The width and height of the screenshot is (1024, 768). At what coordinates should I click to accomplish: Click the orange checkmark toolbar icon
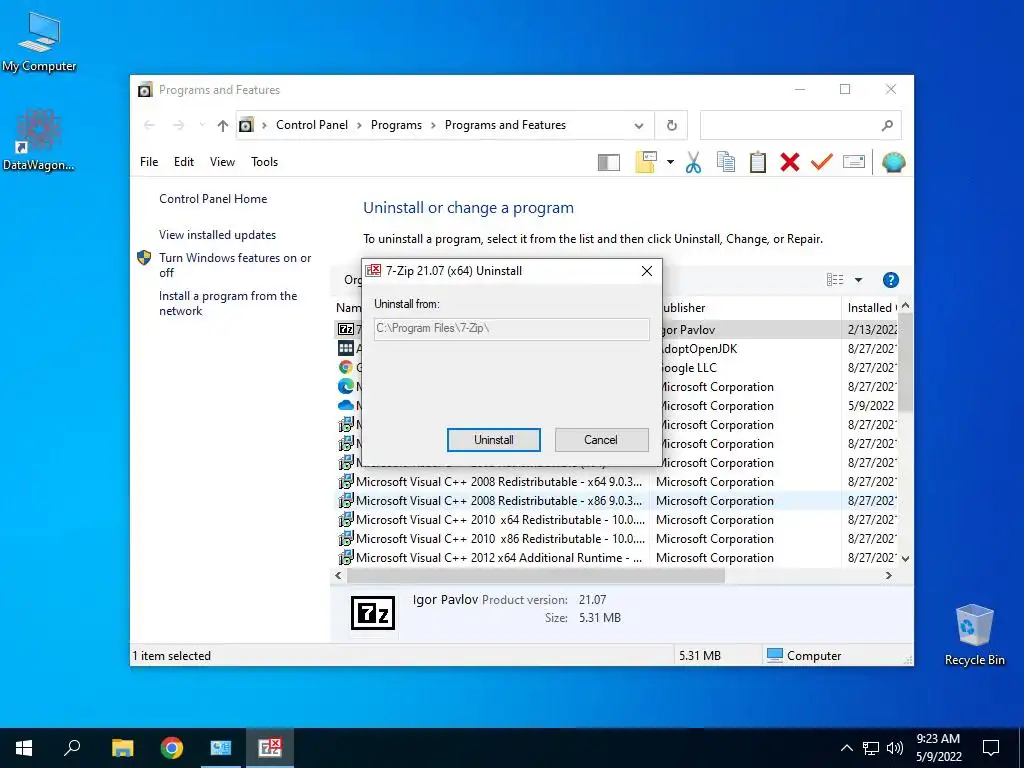[822, 161]
